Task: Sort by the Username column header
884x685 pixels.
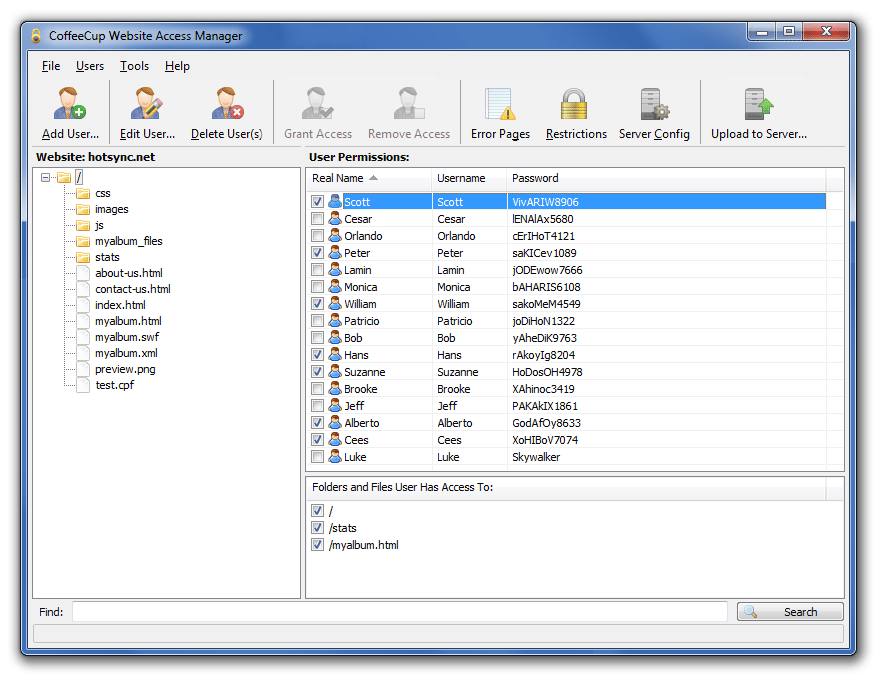Action: pyautogui.click(x=469, y=178)
